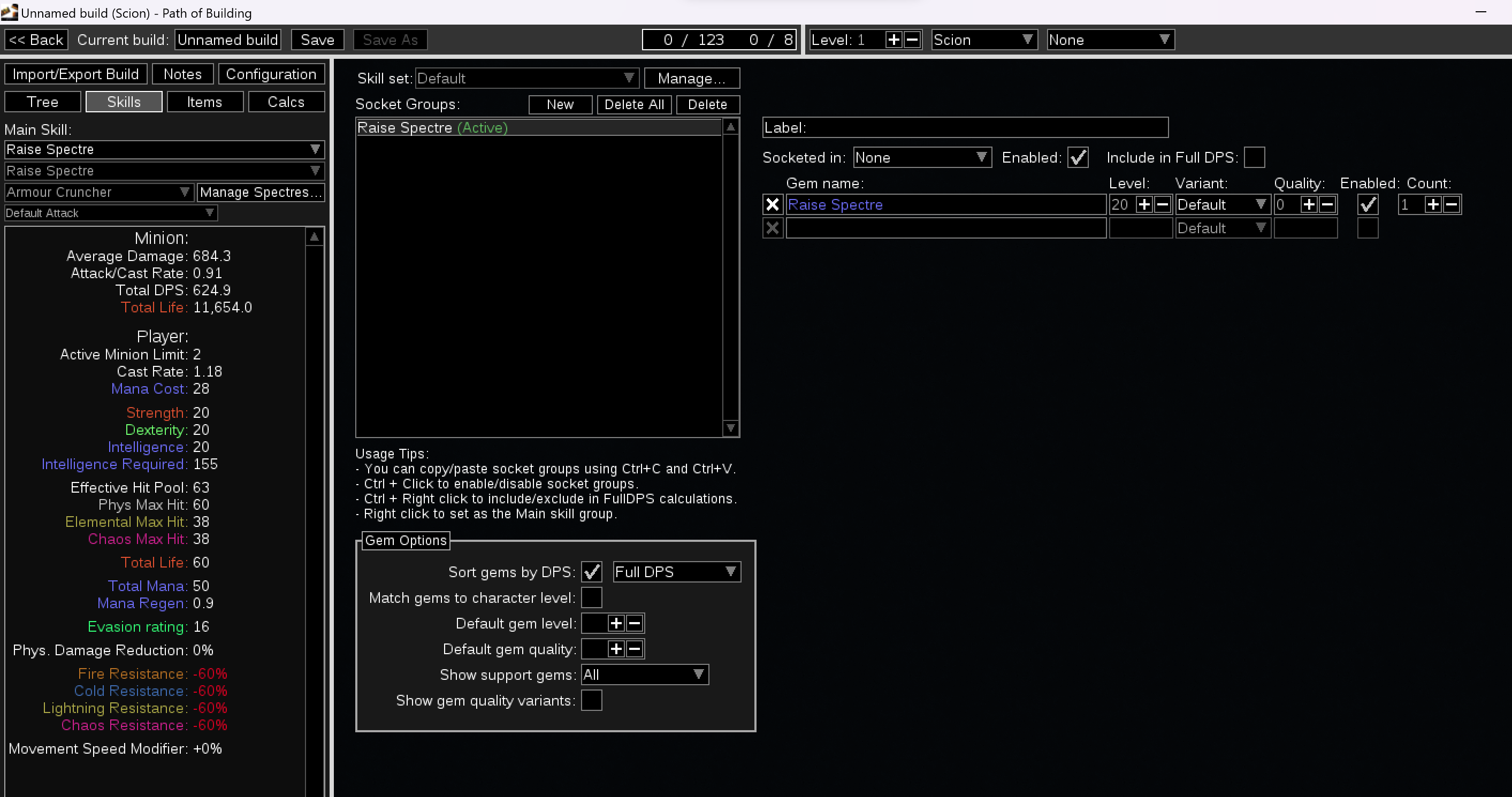1512x797 pixels.
Task: Click the Label input field
Action: (x=986, y=127)
